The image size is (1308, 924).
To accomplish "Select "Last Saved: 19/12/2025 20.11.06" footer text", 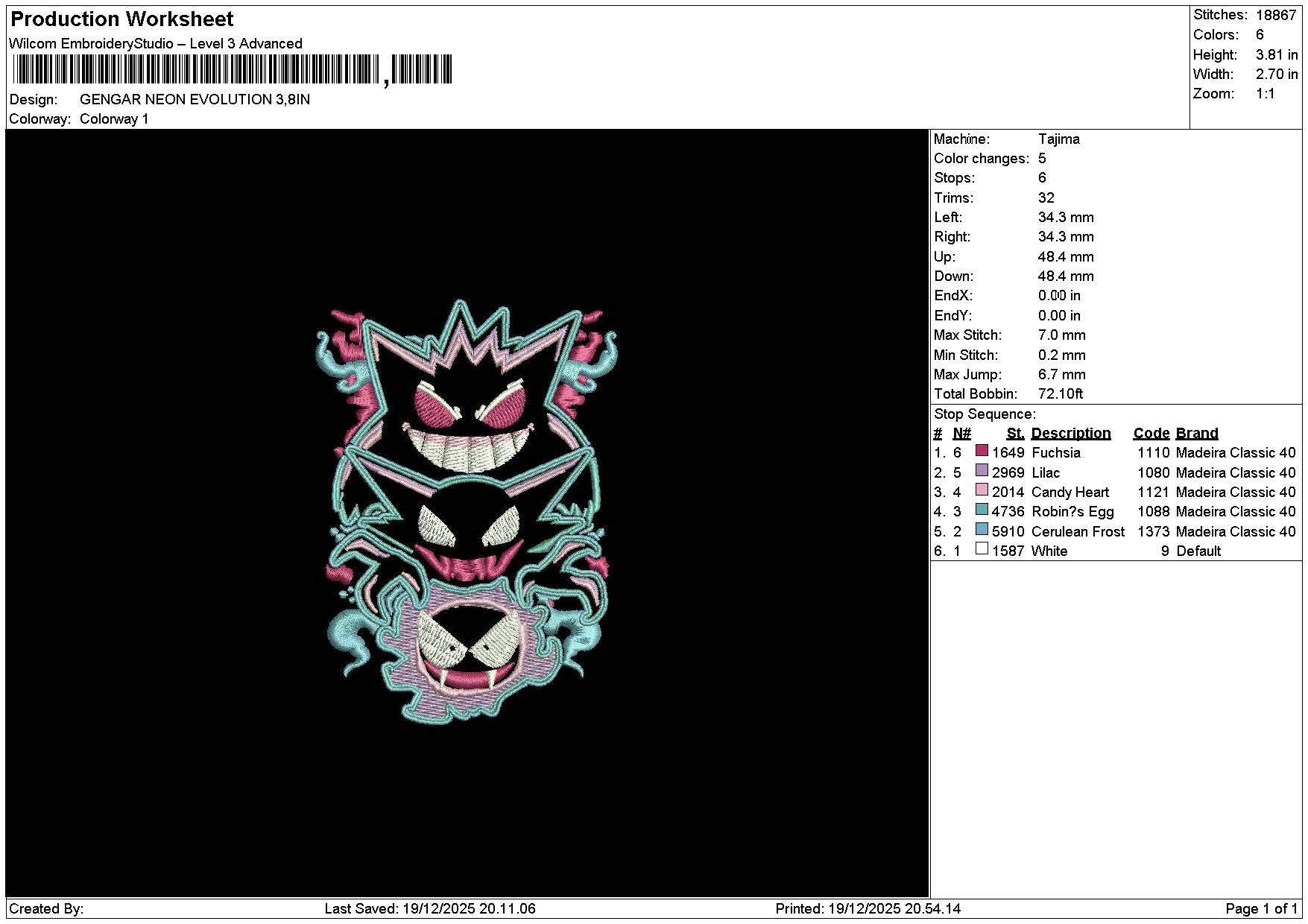I will 430,908.
